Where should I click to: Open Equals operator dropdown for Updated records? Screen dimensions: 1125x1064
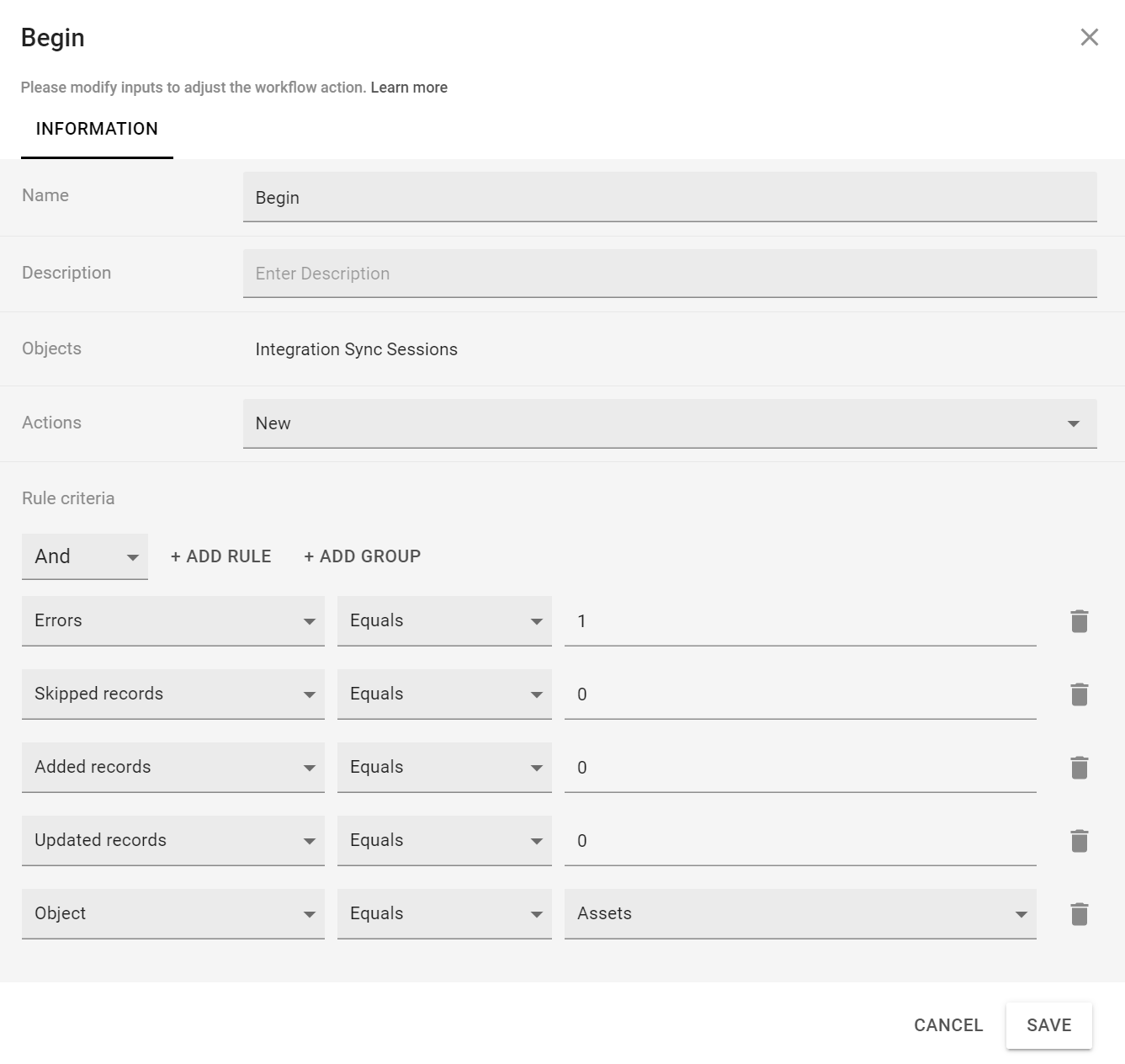pos(443,841)
